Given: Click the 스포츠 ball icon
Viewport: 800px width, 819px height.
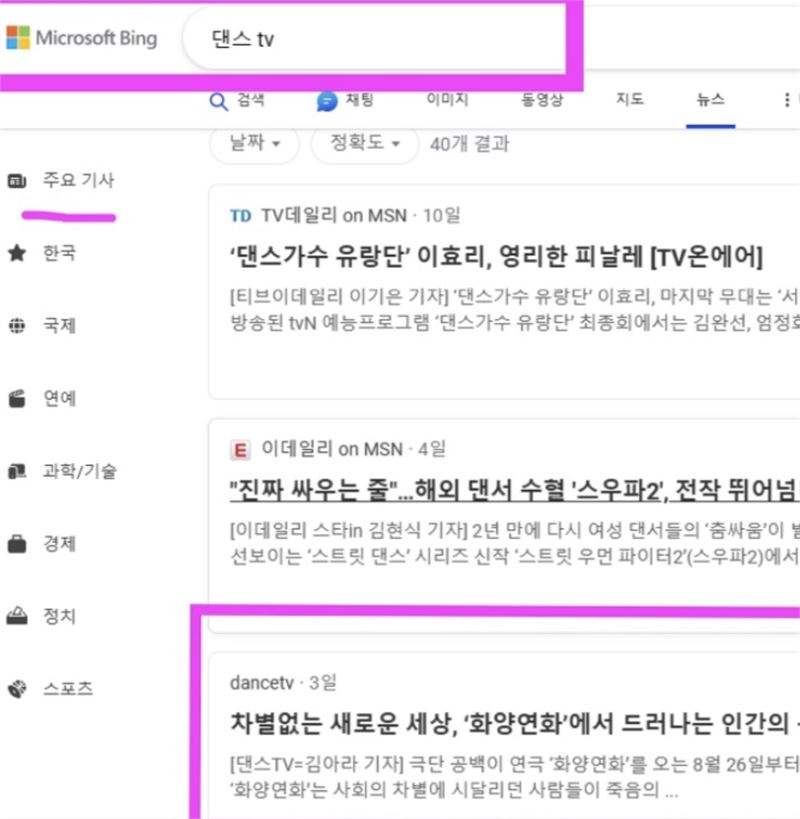Looking at the screenshot, I should [x=17, y=689].
